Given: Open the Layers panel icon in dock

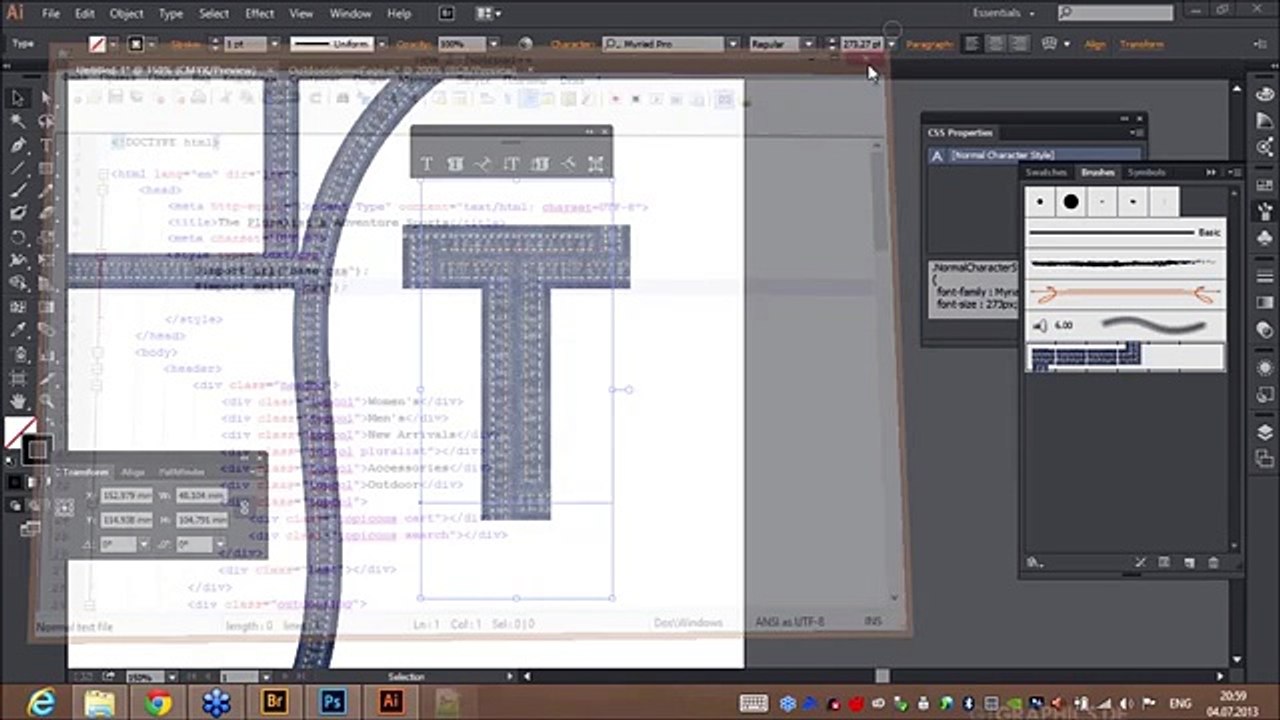Looking at the screenshot, I should tap(1265, 432).
